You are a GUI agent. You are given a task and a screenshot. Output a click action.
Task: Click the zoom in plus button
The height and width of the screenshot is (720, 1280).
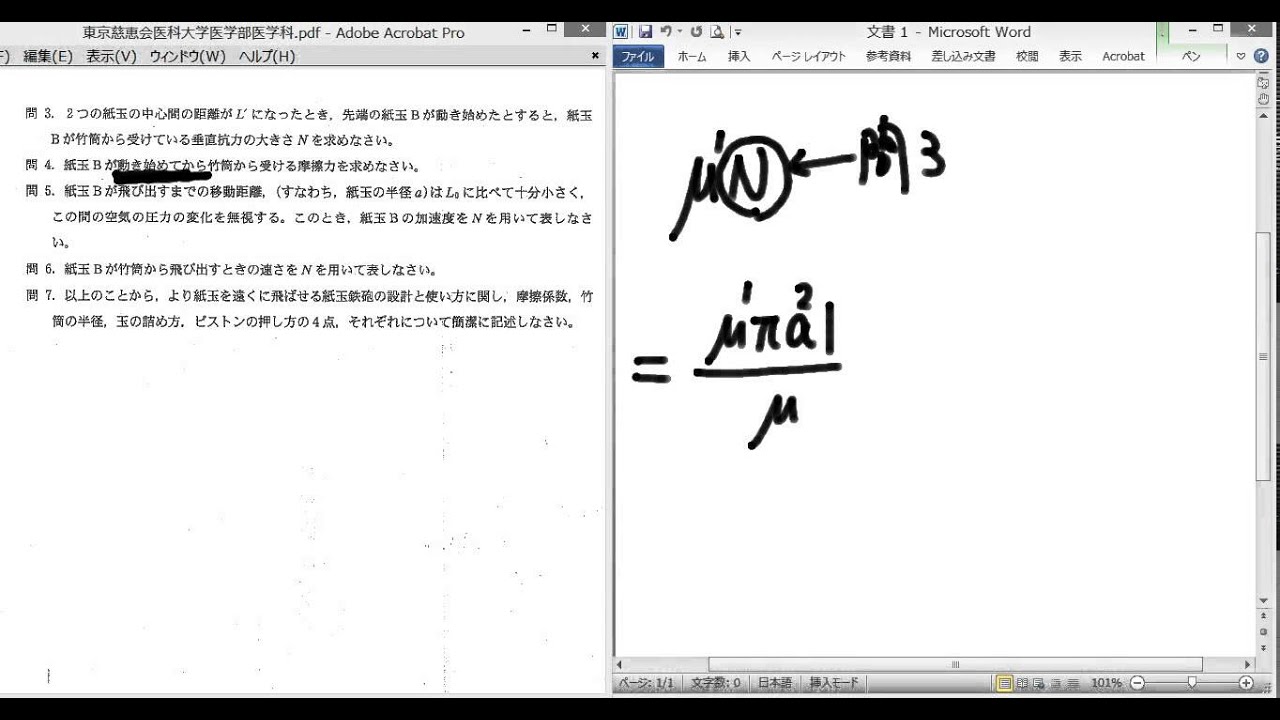pos(1246,683)
